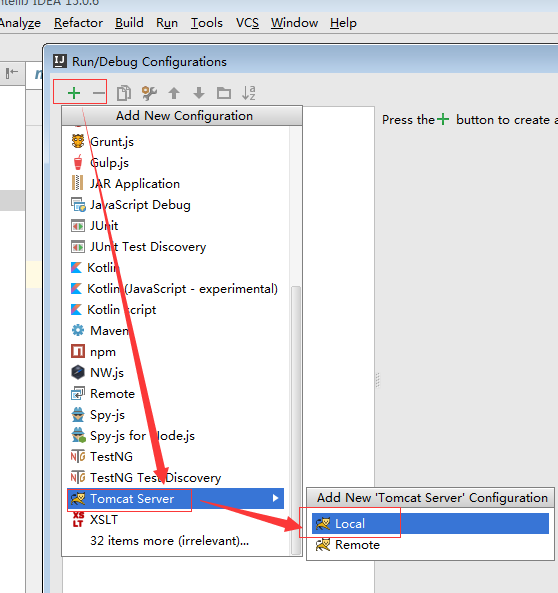The height and width of the screenshot is (593, 558).
Task: Open the Window menu
Action: tap(294, 23)
